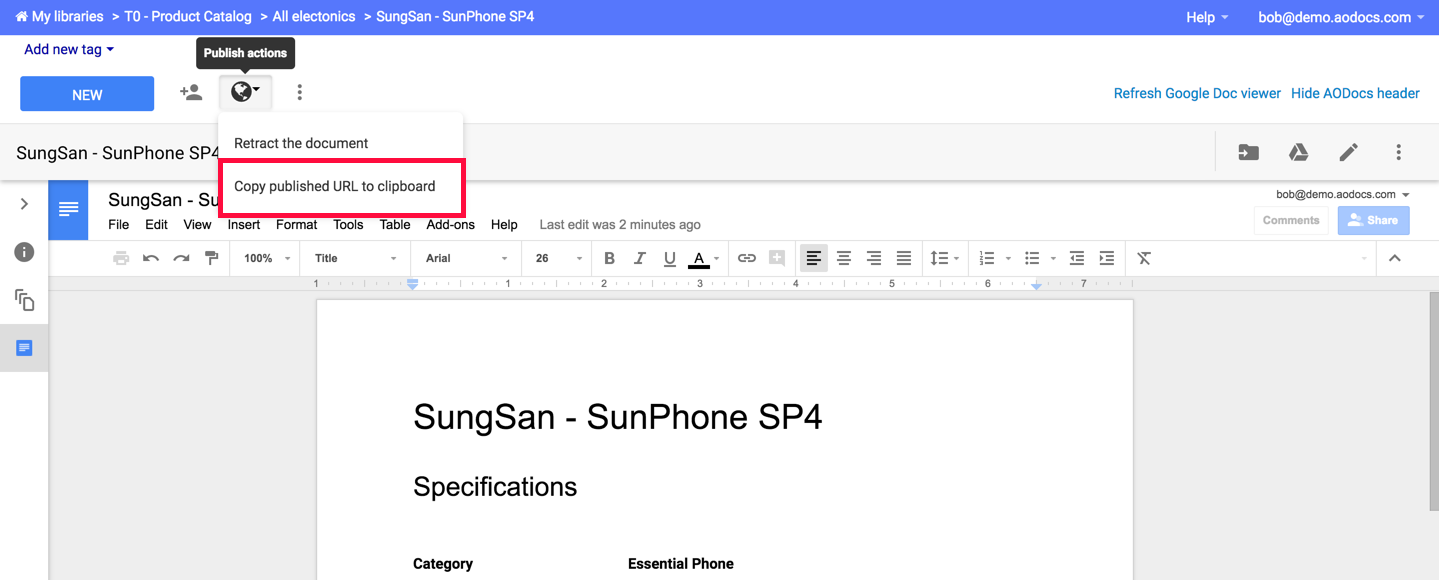This screenshot has width=1439, height=580.
Task: Click the Google Drive icon
Action: click(x=1298, y=152)
